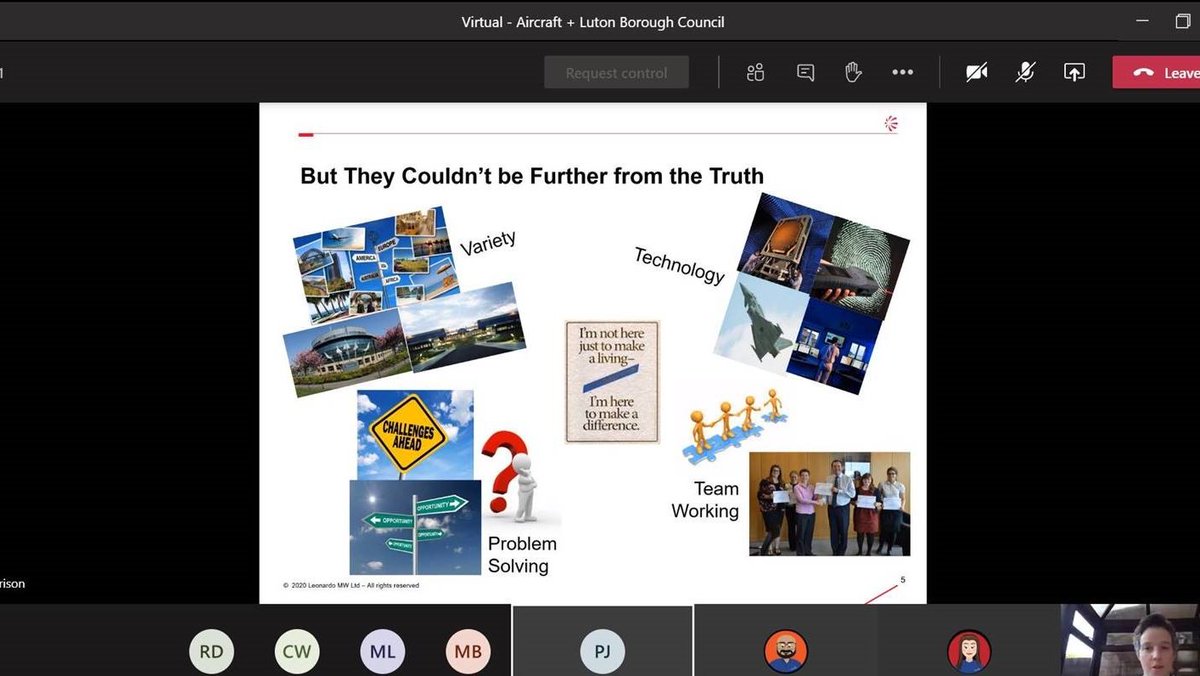Select participant avatar MB
Screen dimensions: 1200x676
click(x=468, y=652)
